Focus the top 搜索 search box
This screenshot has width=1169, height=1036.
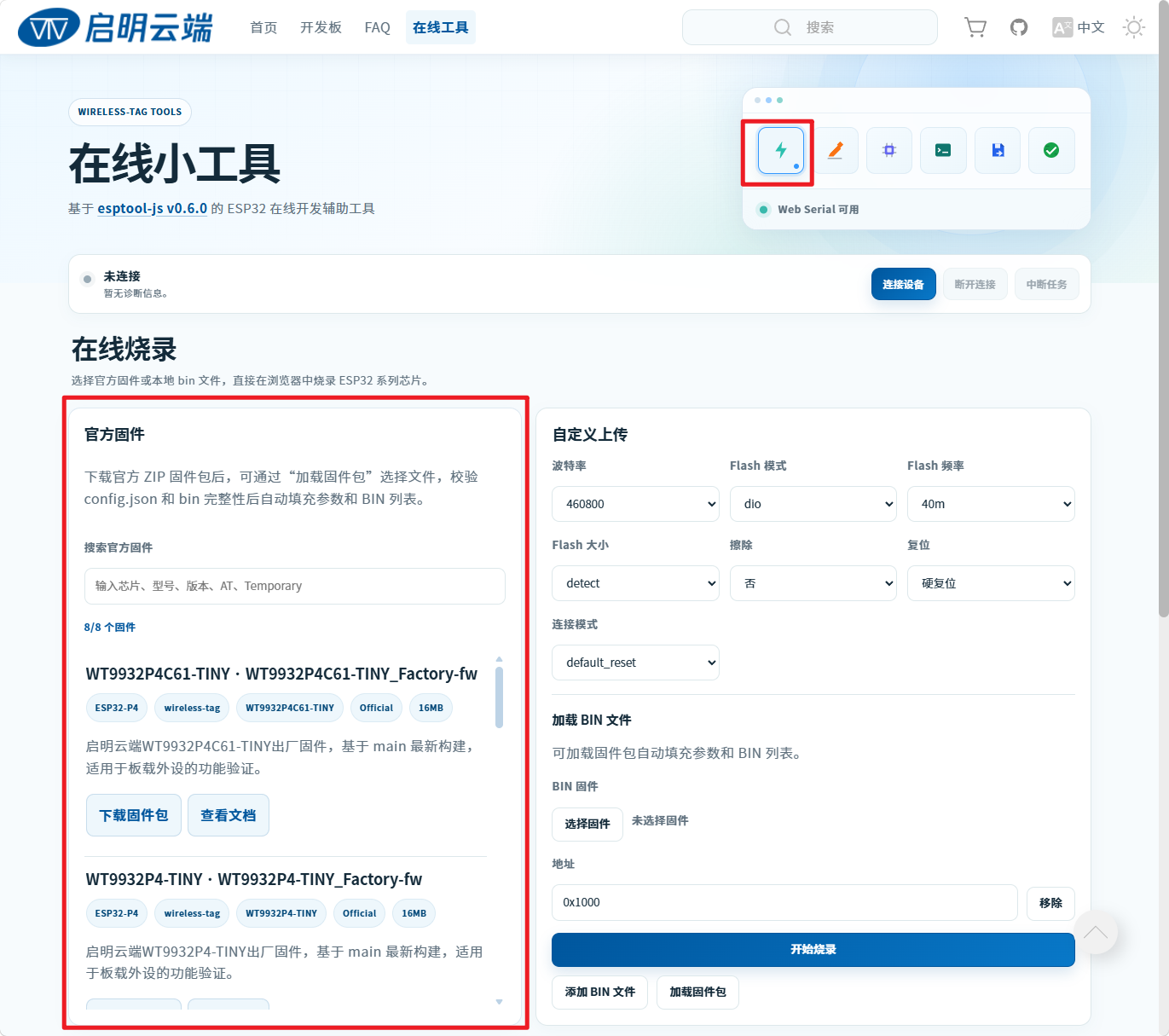(810, 27)
